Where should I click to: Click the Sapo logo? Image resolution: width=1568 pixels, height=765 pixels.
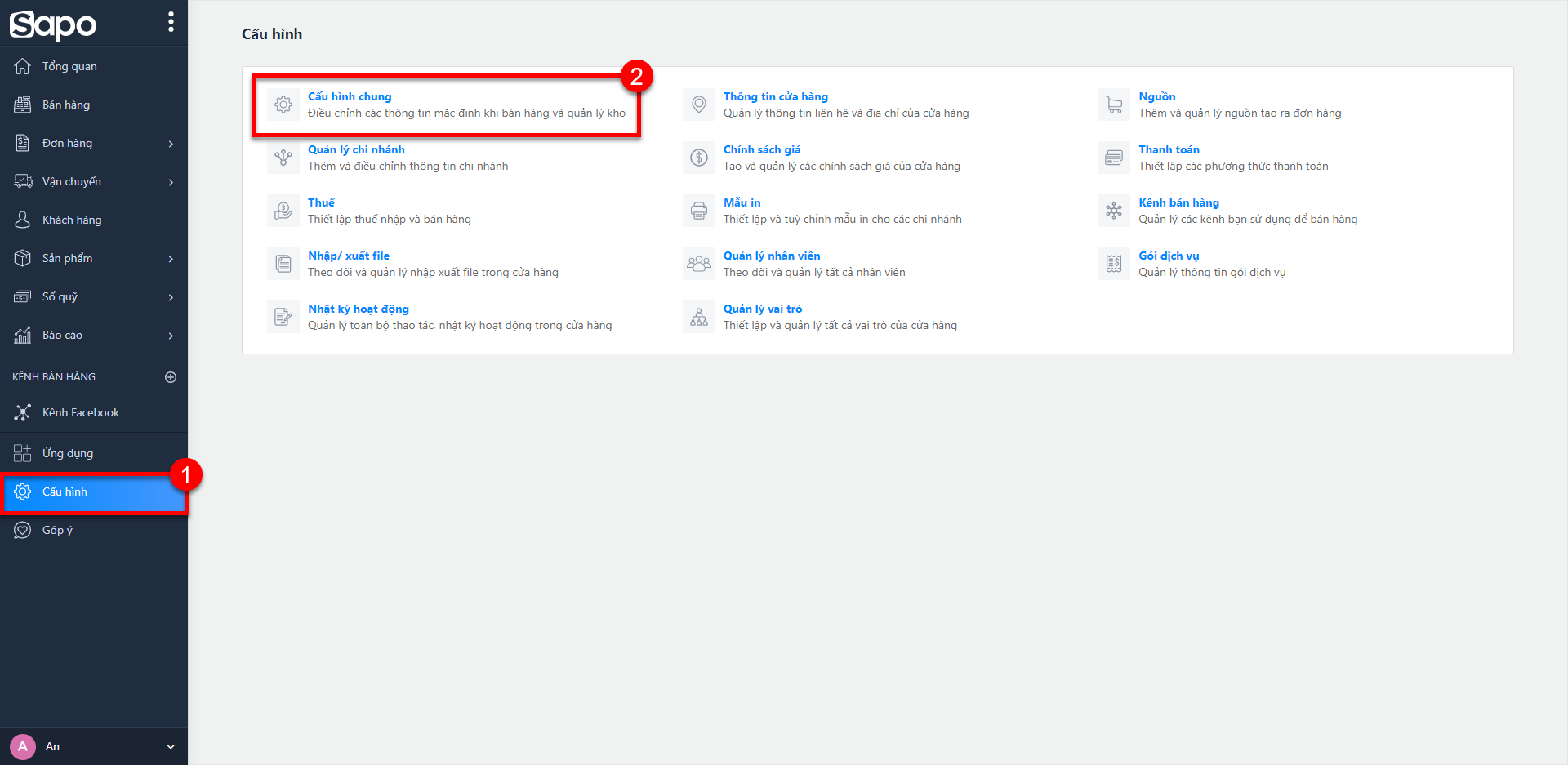tap(53, 24)
